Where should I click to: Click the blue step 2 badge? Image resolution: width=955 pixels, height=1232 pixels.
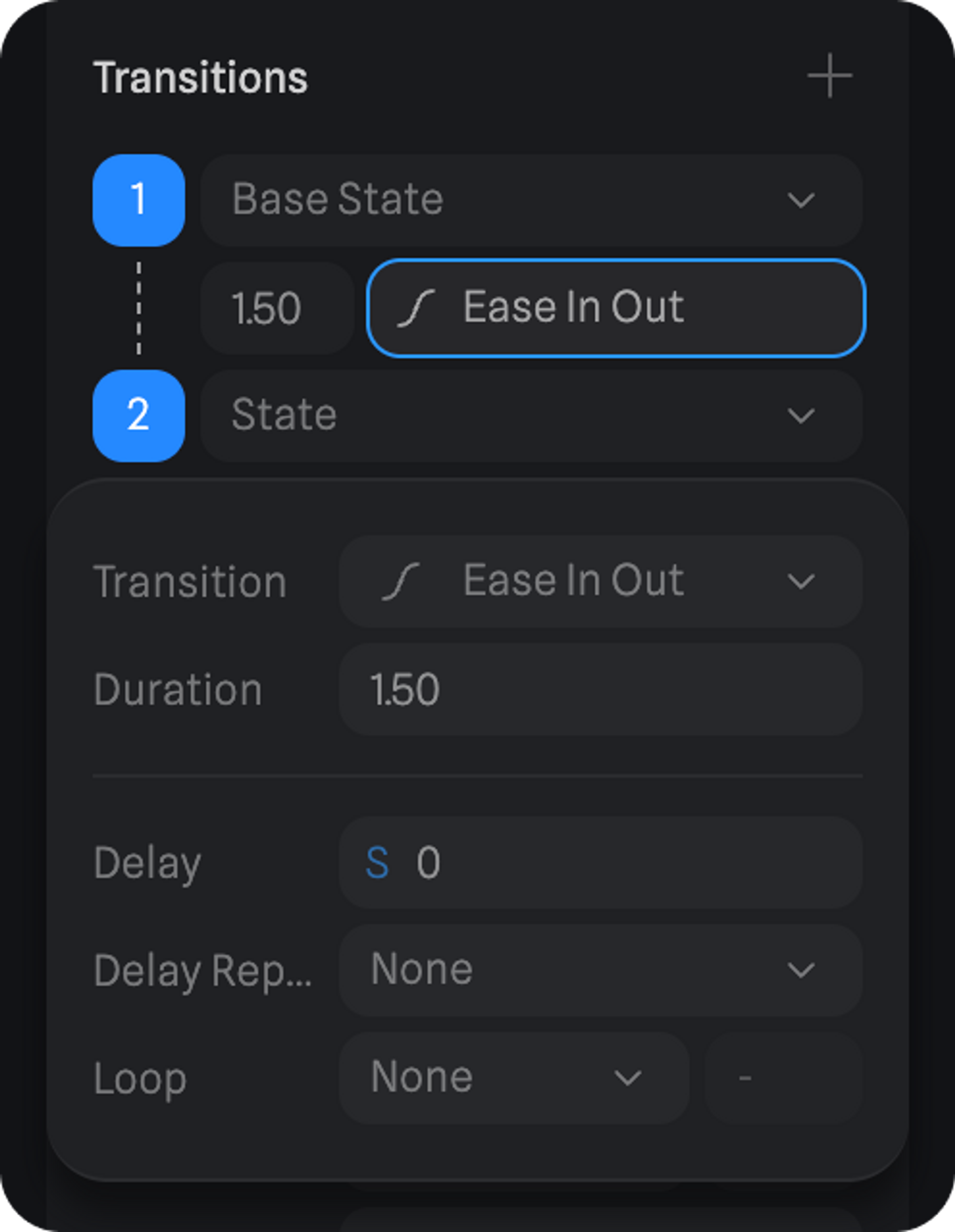(139, 416)
